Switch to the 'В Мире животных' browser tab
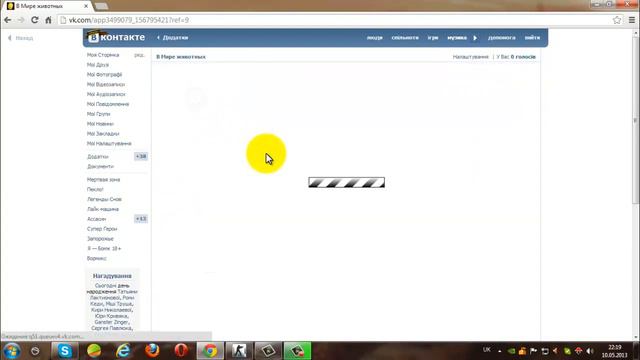 pyautogui.click(x=45, y=6)
